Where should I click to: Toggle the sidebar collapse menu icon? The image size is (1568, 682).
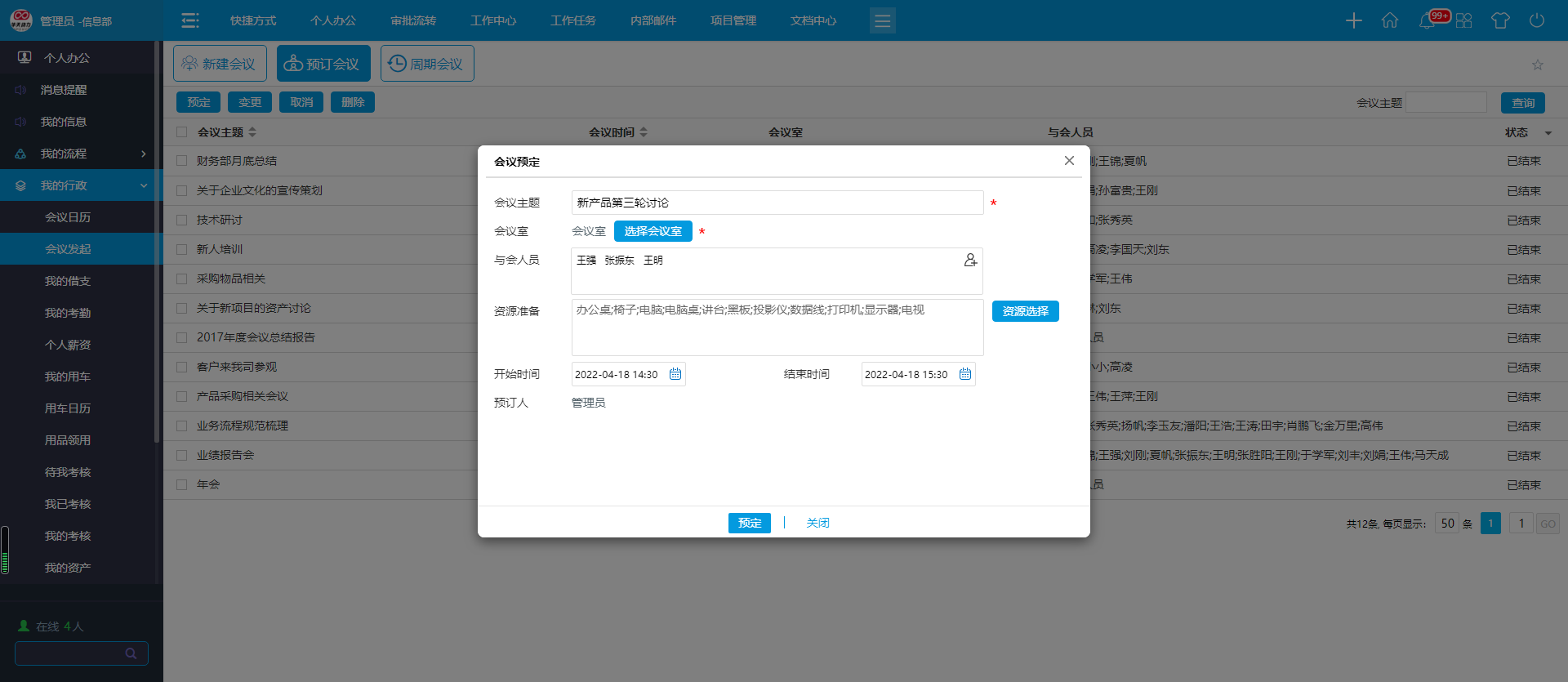click(190, 20)
